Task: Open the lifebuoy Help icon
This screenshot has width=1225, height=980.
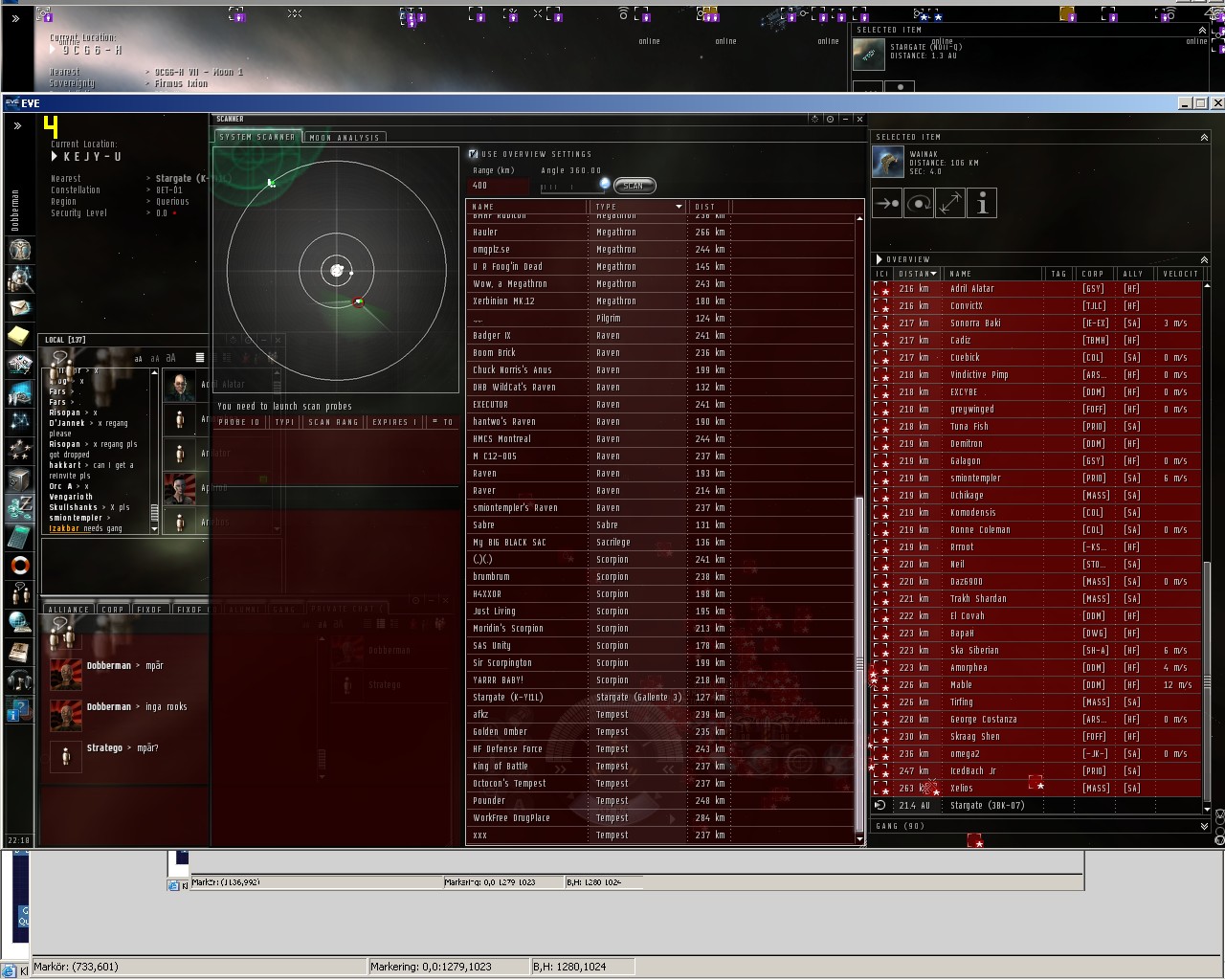Action: coord(20,566)
